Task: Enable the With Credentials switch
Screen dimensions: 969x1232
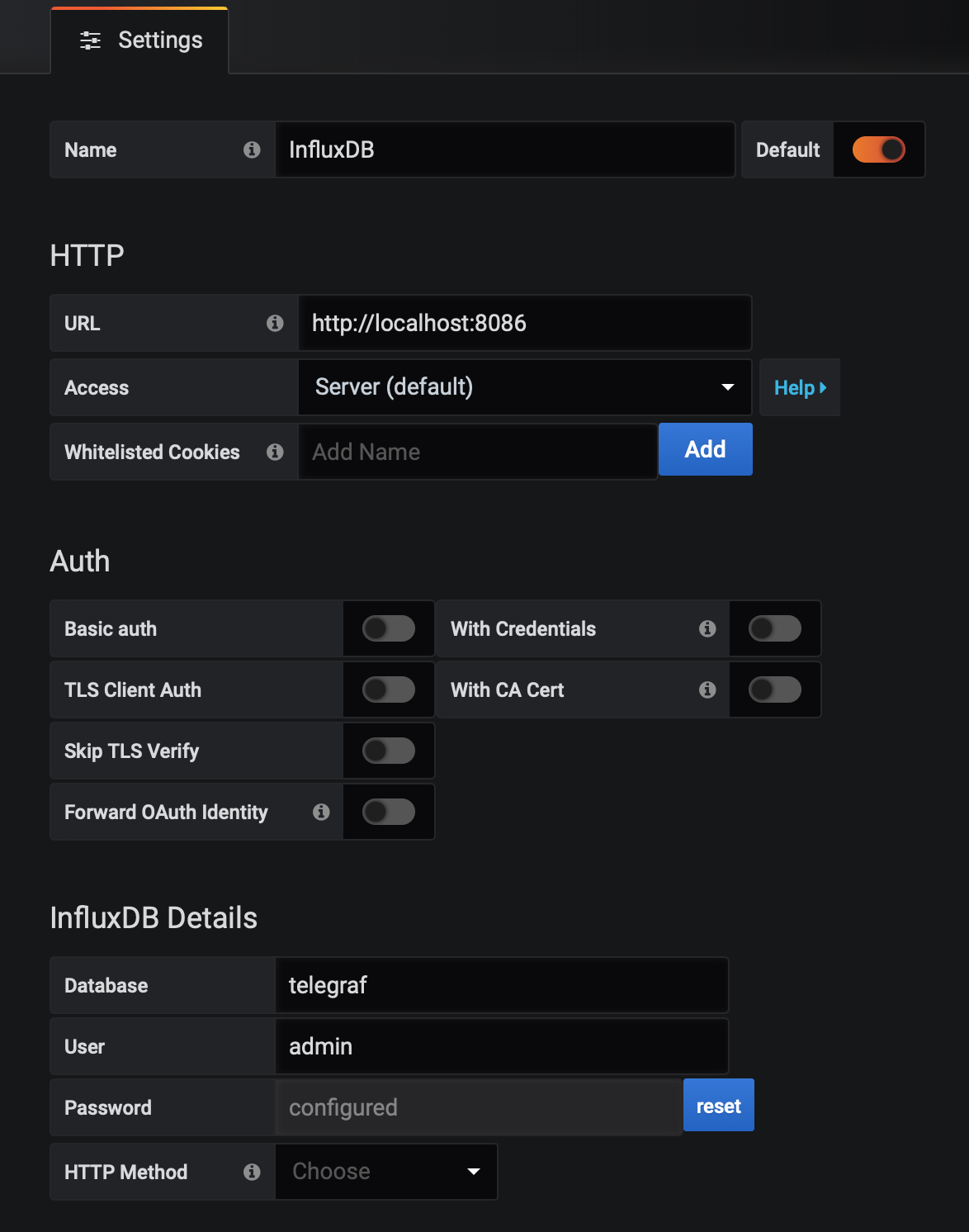Action: 775,628
